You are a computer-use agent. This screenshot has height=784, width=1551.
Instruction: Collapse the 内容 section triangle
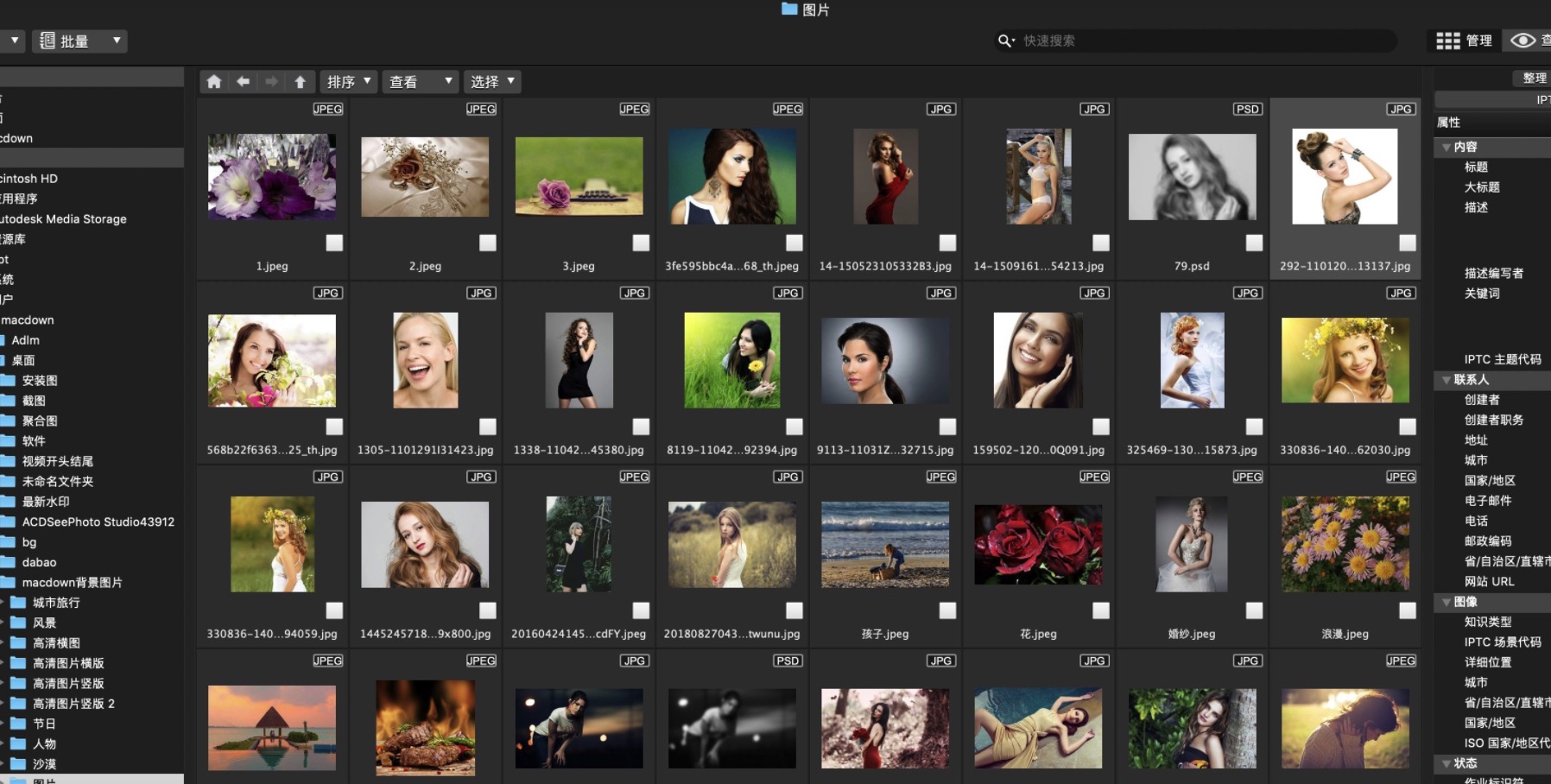[1446, 147]
